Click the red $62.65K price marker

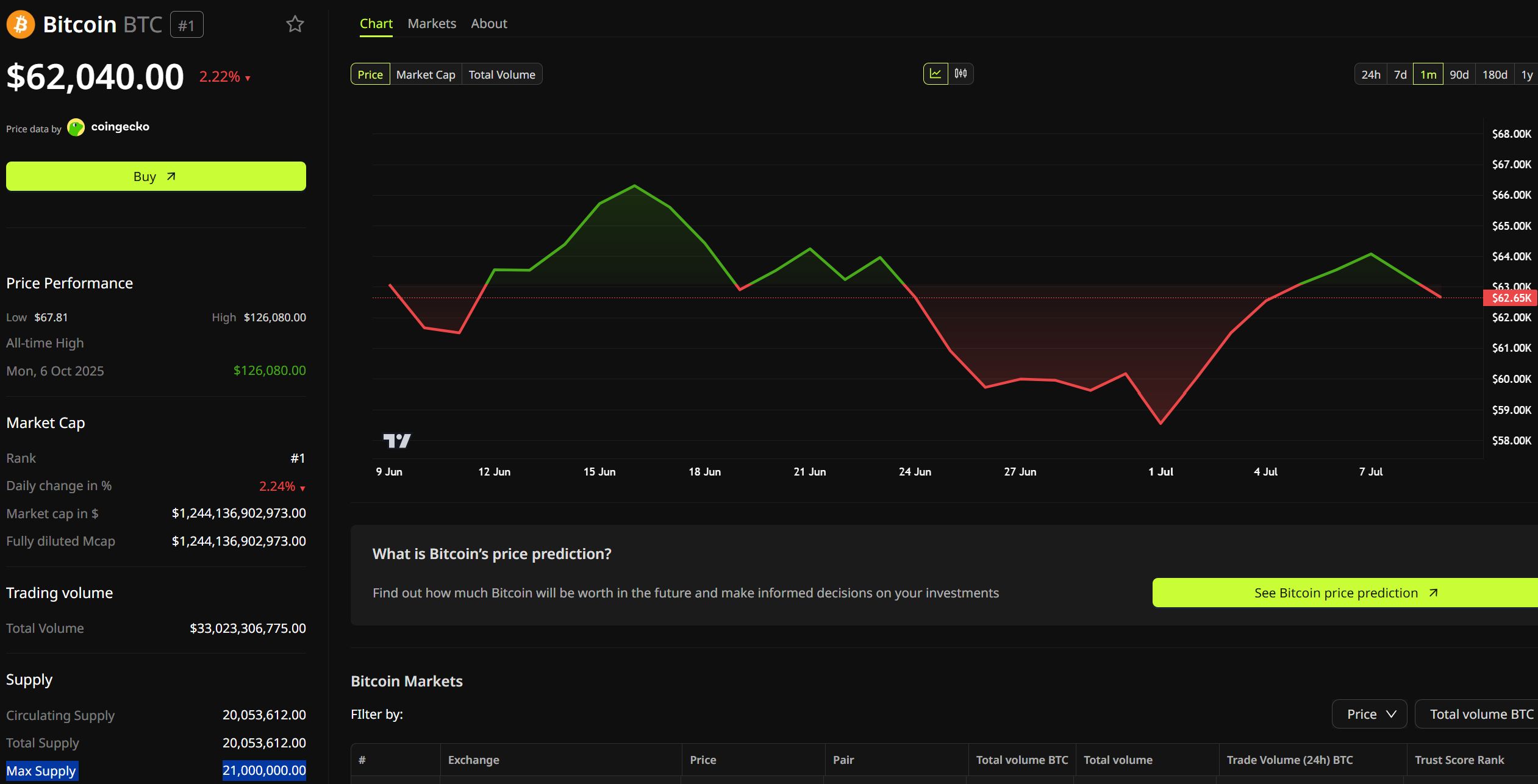click(x=1511, y=298)
